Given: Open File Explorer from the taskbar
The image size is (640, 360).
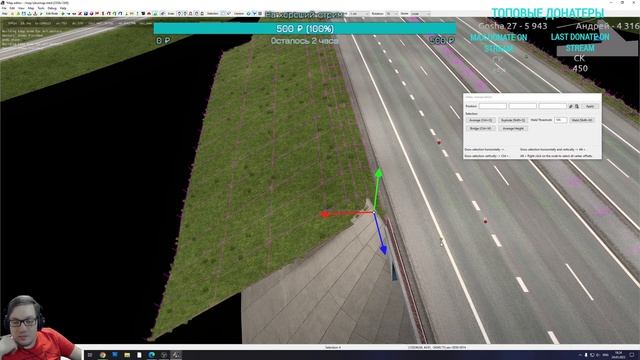Looking at the screenshot, I should pyautogui.click(x=127, y=355).
